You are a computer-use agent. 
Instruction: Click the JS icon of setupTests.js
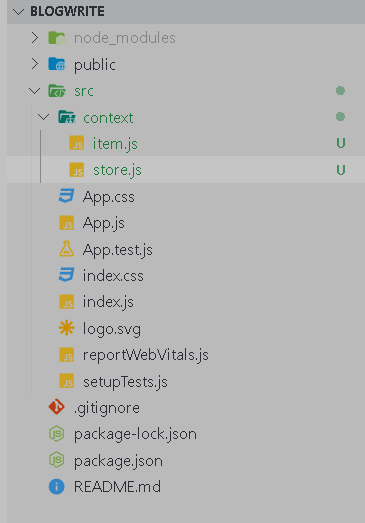pyautogui.click(x=67, y=381)
